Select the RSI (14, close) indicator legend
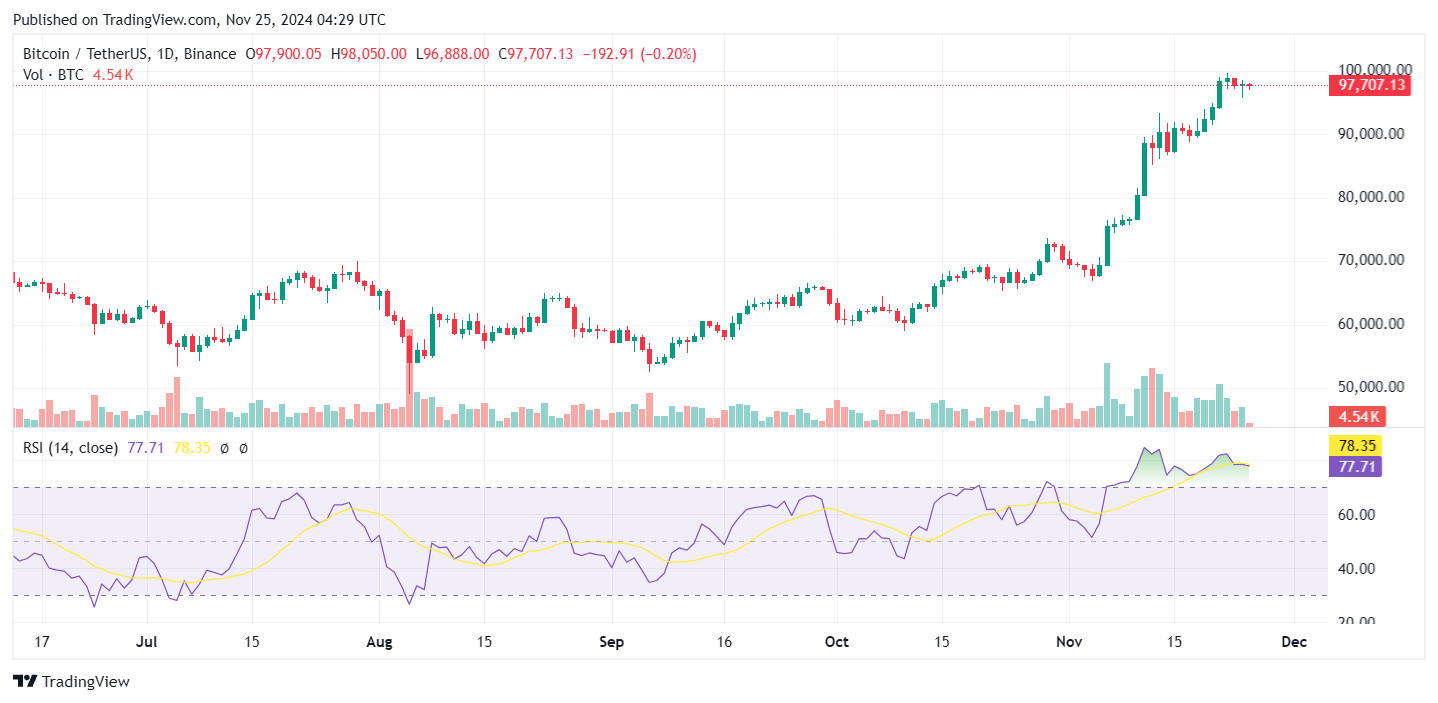 70,448
